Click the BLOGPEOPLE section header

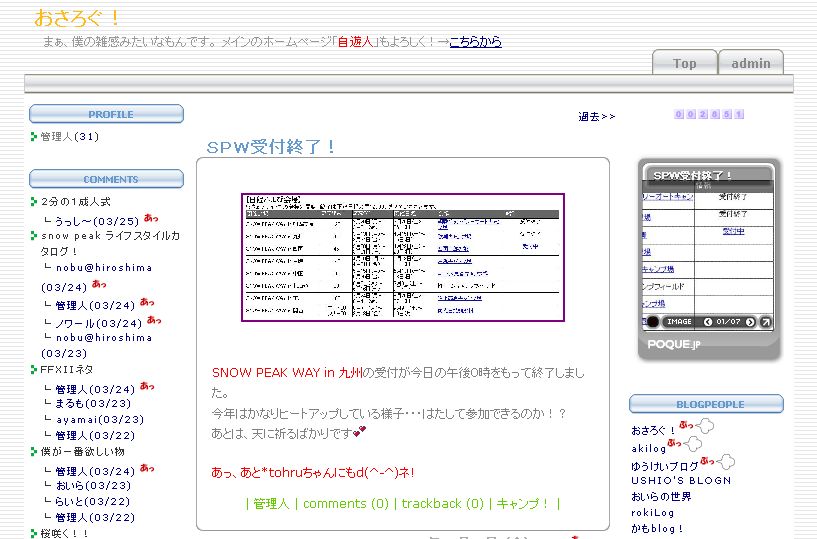click(707, 404)
